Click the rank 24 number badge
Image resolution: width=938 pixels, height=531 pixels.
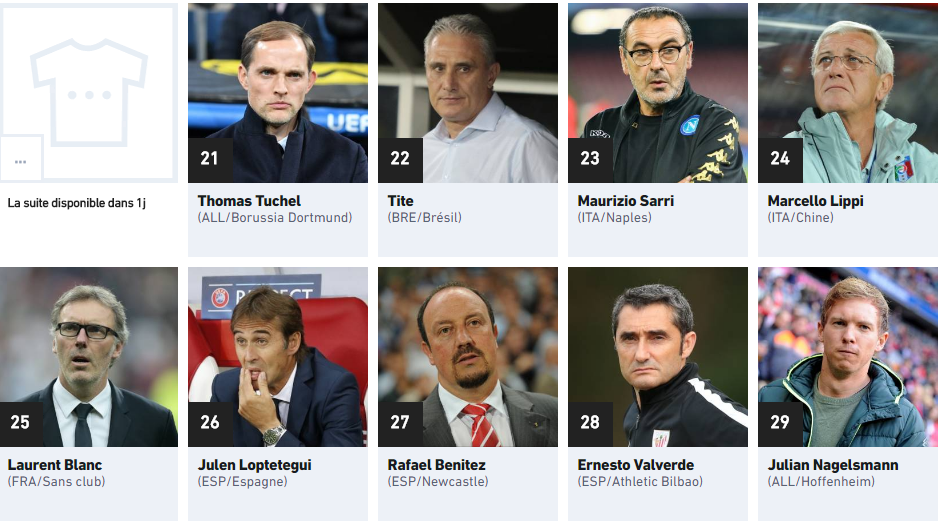point(780,160)
